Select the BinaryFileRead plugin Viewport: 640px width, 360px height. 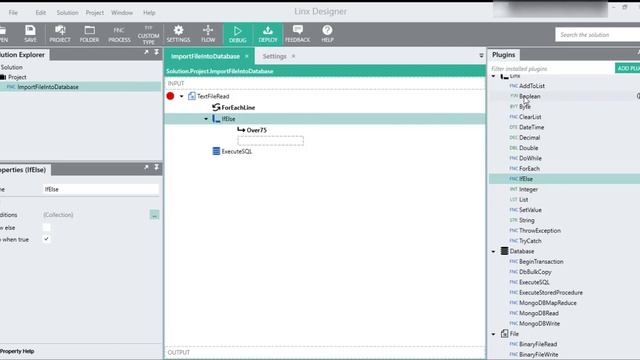click(538, 344)
